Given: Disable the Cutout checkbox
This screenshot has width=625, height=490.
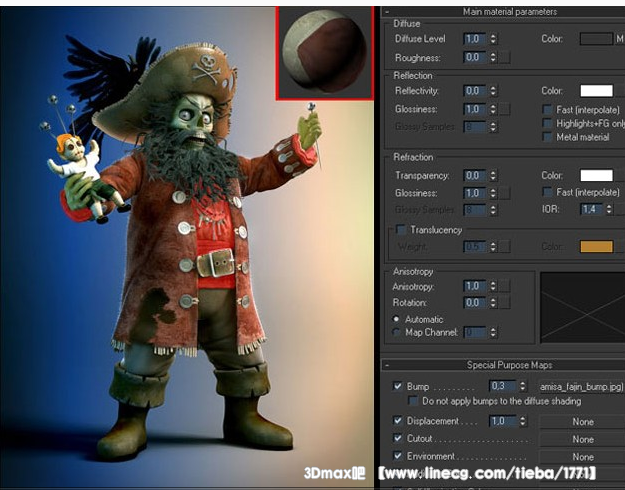Looking at the screenshot, I should [x=397, y=438].
